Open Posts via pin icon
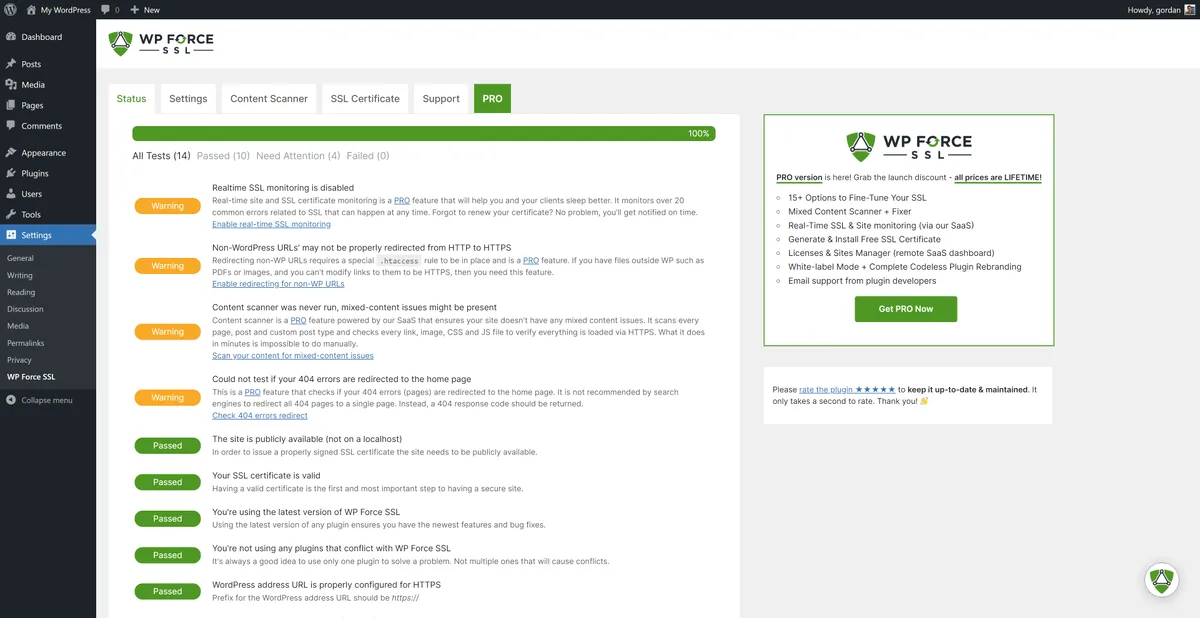The height and width of the screenshot is (618, 1200). coord(11,64)
